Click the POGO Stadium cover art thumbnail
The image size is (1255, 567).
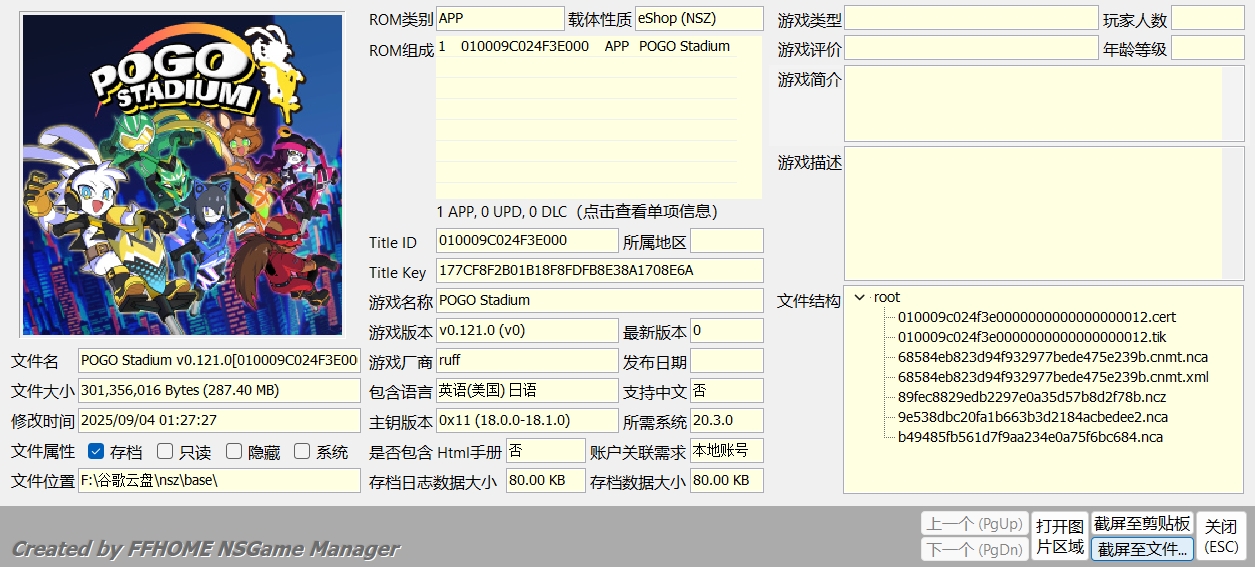point(190,175)
